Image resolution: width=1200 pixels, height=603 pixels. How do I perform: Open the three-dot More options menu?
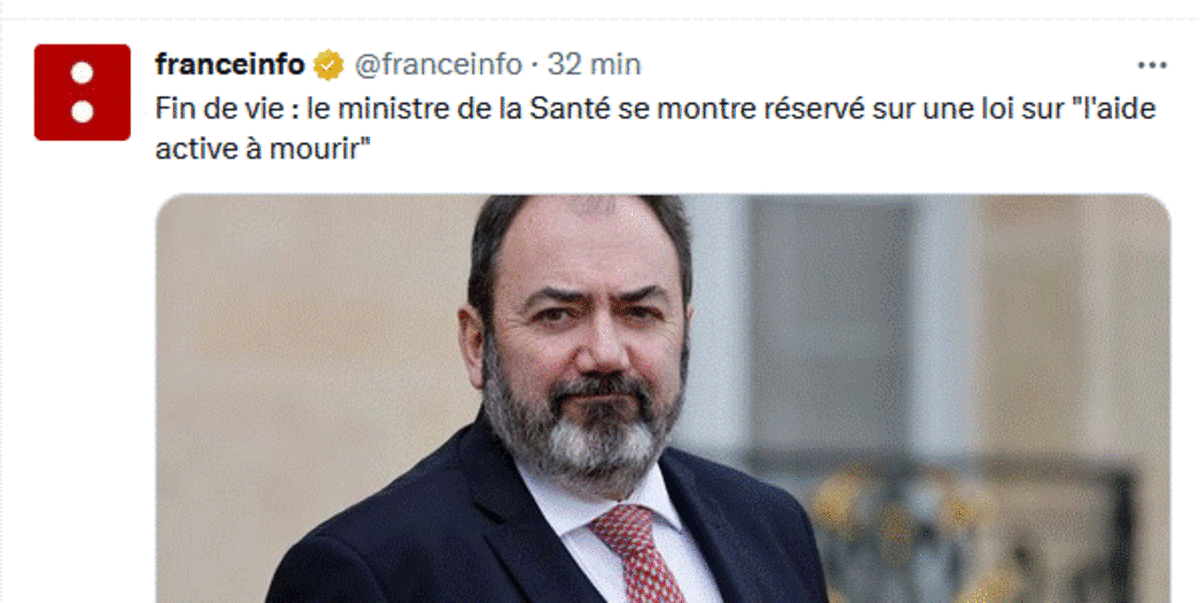click(x=1153, y=66)
